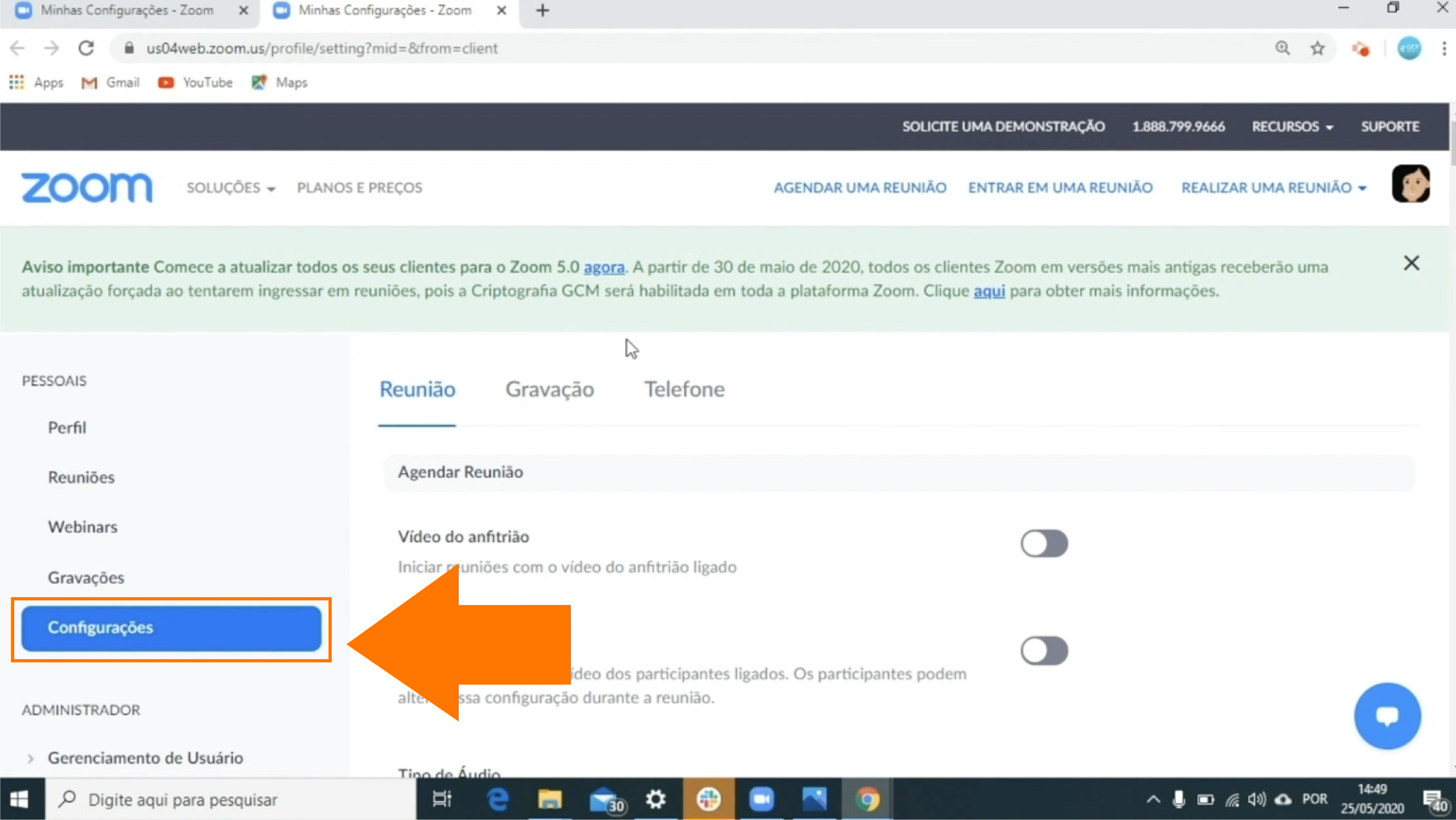This screenshot has width=1456, height=820.
Task: Click ENTRAR EM UMA REUNIÃO
Action: point(1060,188)
